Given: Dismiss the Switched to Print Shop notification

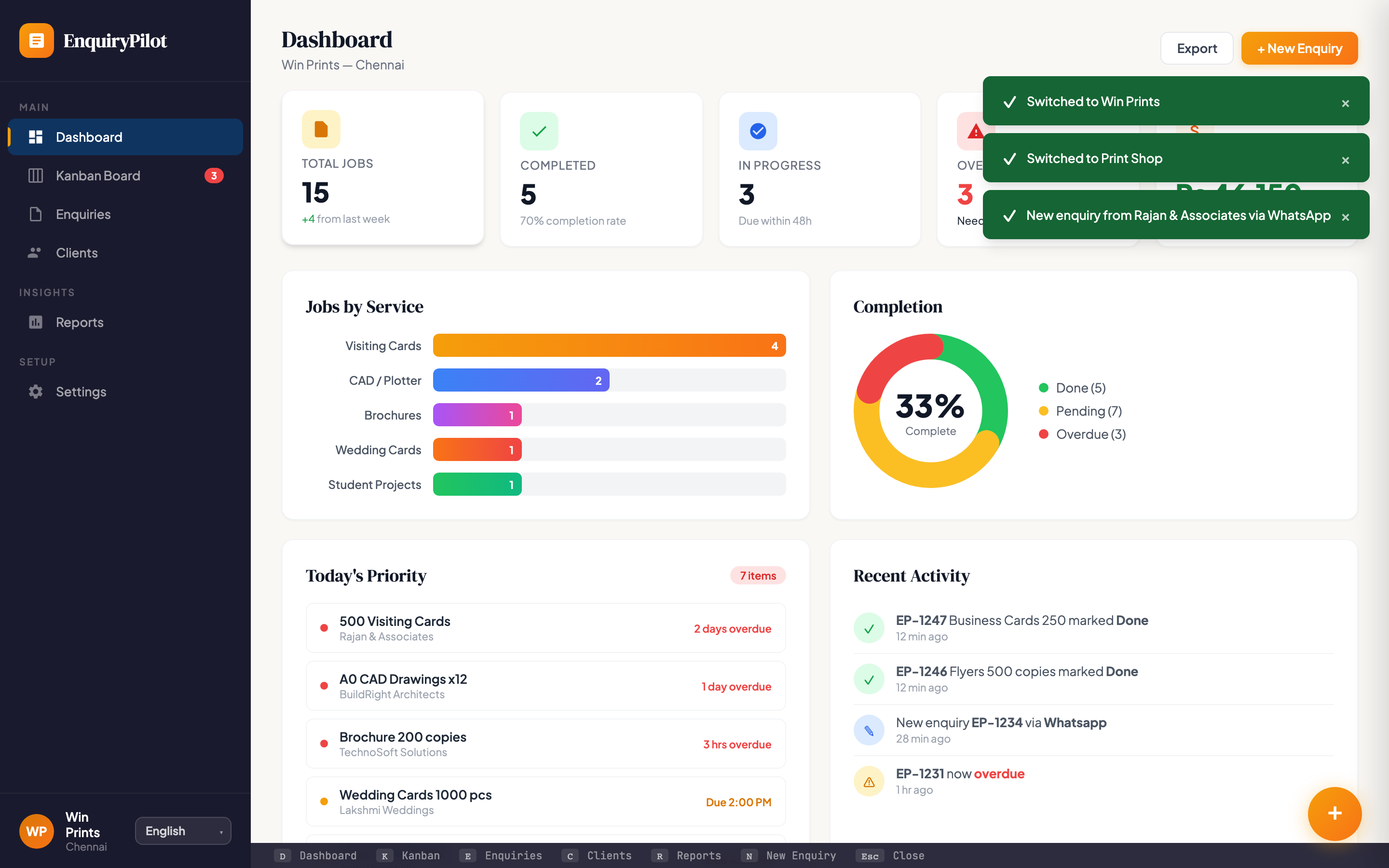Looking at the screenshot, I should (x=1346, y=160).
